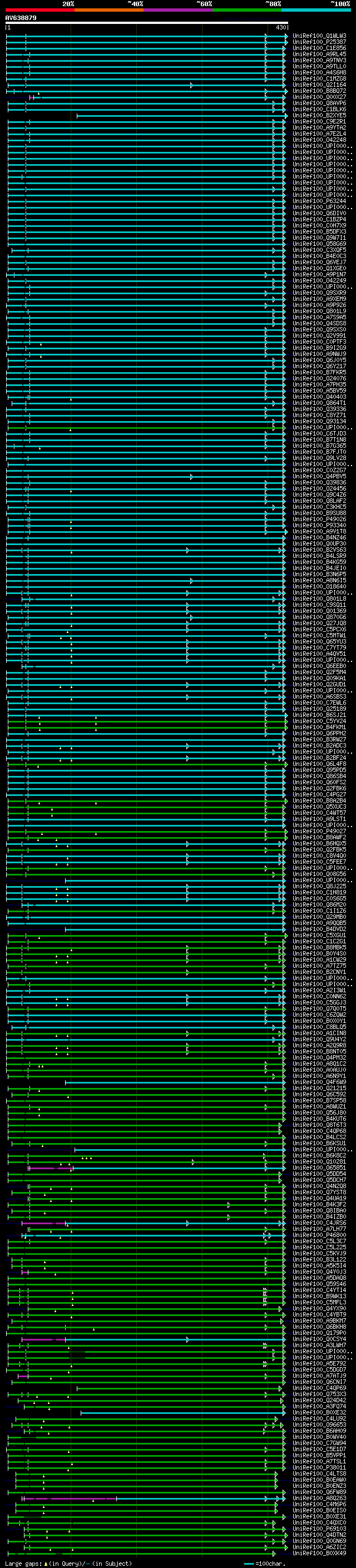The height and width of the screenshot is (1568, 356).
Task: Click the green ~80% identity legend segment
Action: [x=247, y=10]
